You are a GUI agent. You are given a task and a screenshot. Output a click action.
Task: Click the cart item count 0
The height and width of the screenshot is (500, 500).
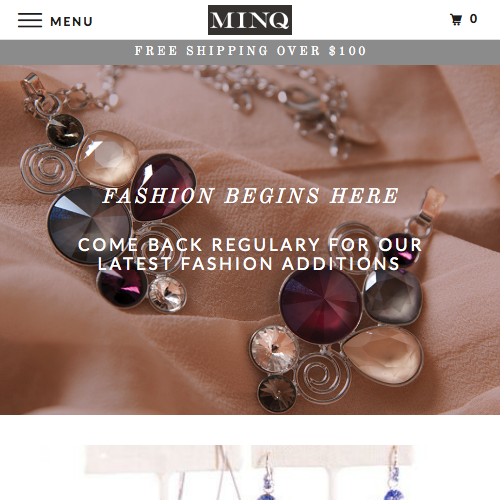coord(473,19)
